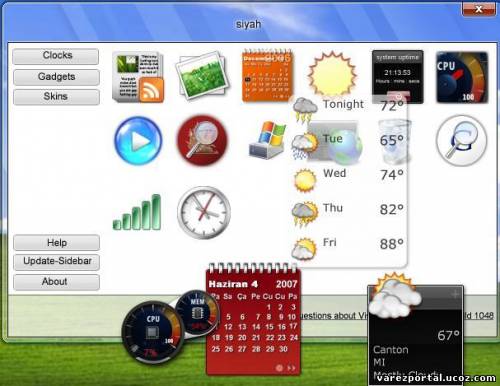The width and height of the screenshot is (500, 386).
Task: Open the Google search magnifier gadget
Action: coord(462,140)
